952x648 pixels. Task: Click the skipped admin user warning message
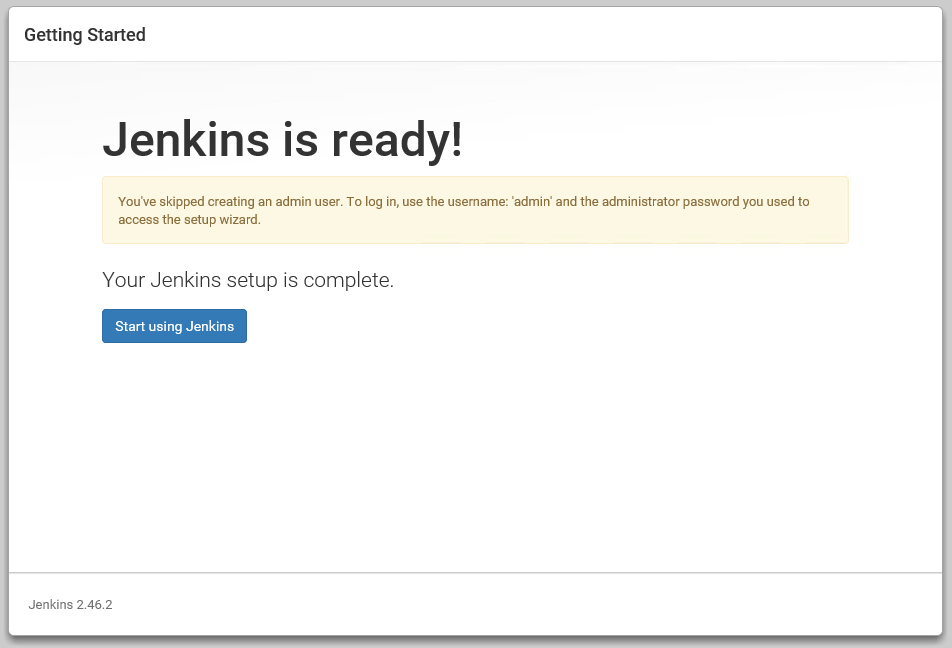[x=475, y=210]
